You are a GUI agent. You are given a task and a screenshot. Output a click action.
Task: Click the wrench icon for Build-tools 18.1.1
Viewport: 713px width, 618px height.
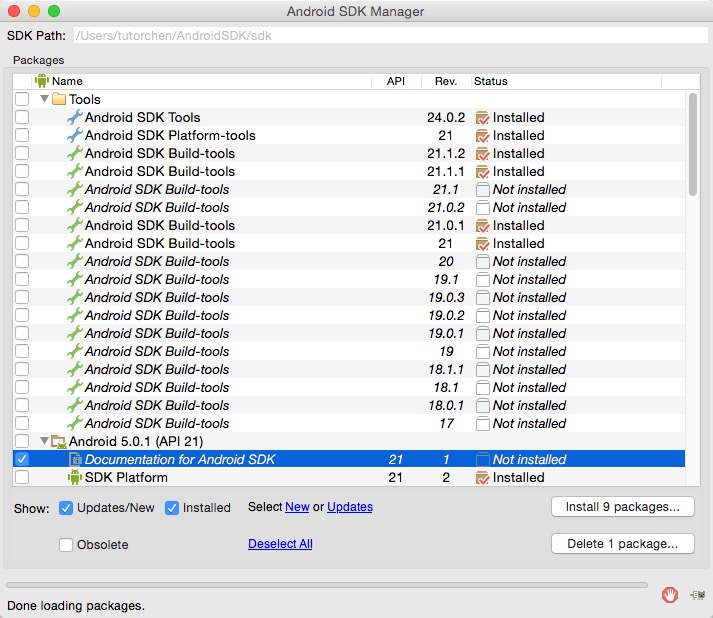(x=75, y=369)
